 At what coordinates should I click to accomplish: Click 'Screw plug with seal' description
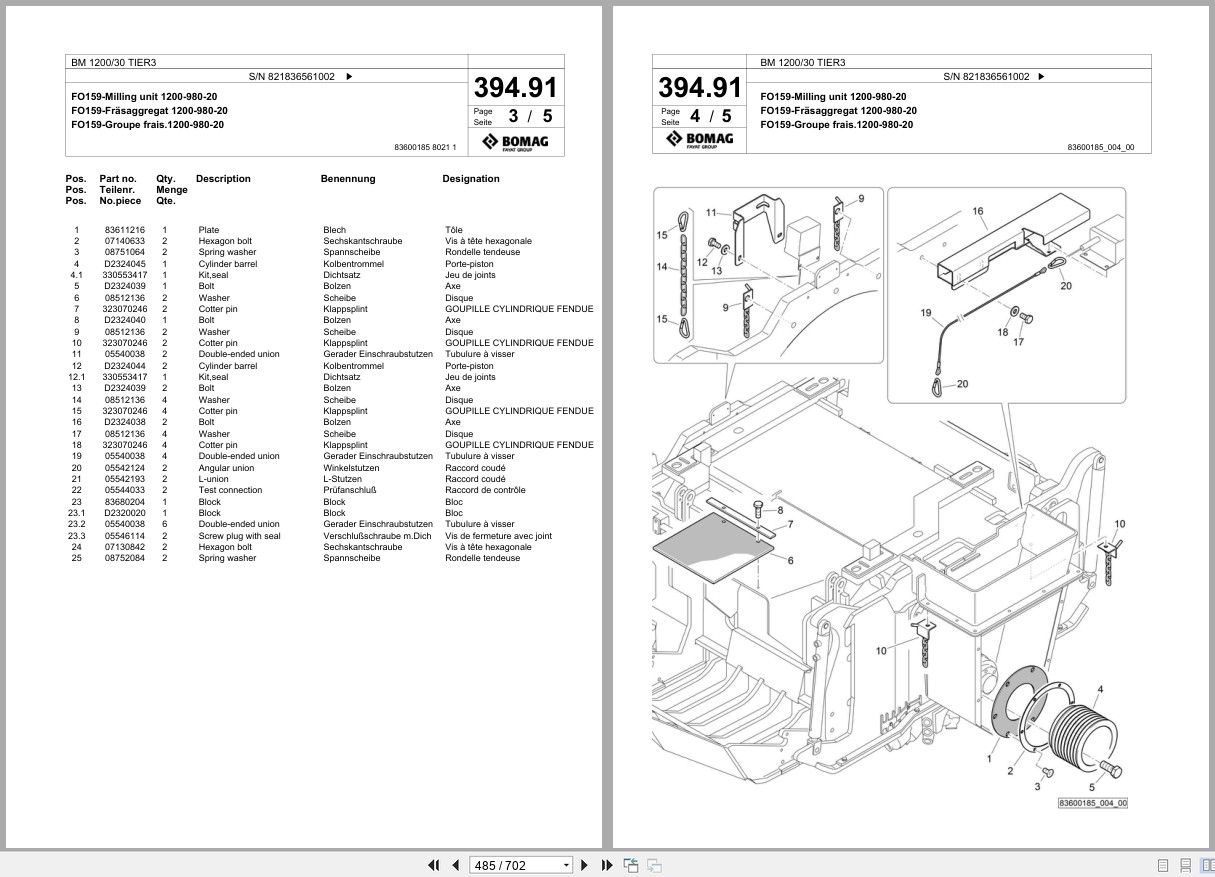239,536
